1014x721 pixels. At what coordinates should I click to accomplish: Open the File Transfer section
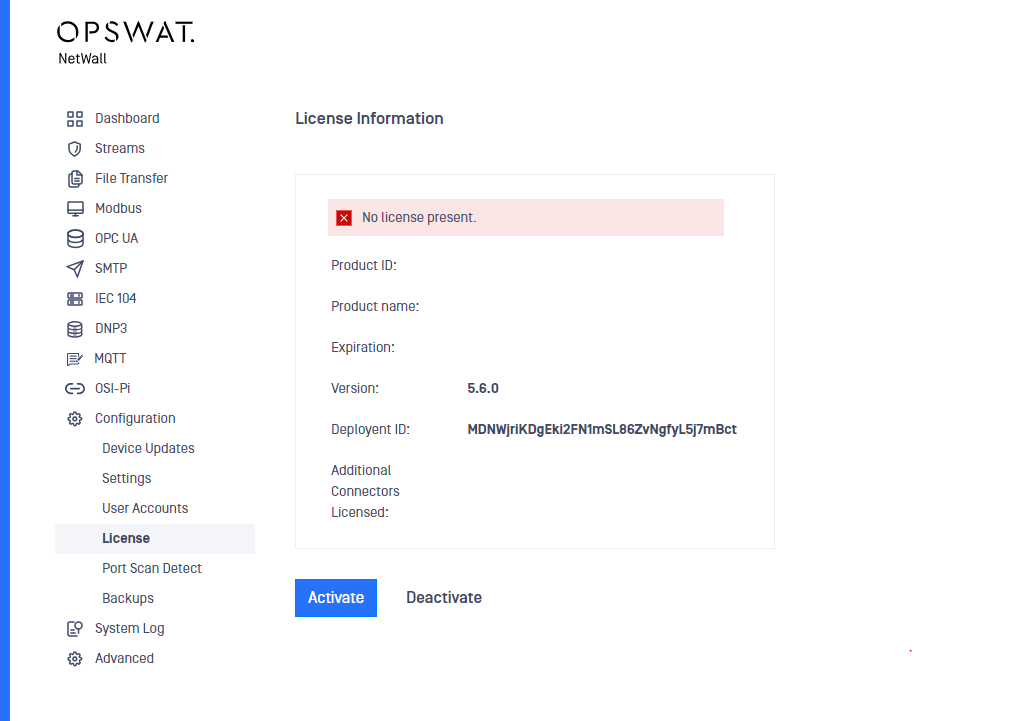click(131, 178)
